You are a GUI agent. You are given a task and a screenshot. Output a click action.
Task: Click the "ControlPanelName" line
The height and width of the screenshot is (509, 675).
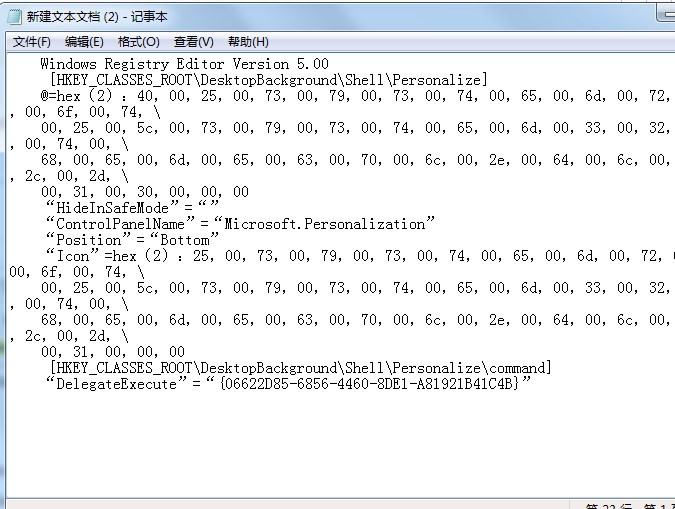240,224
